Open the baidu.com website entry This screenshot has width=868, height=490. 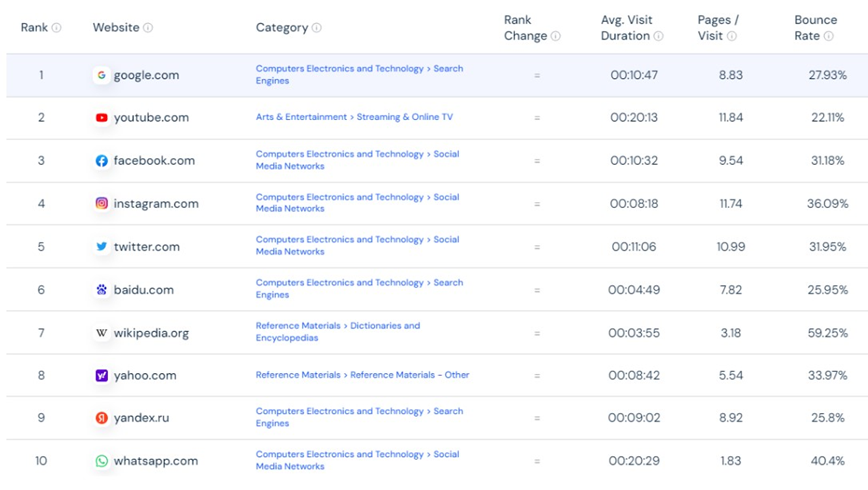pyautogui.click(x=143, y=290)
